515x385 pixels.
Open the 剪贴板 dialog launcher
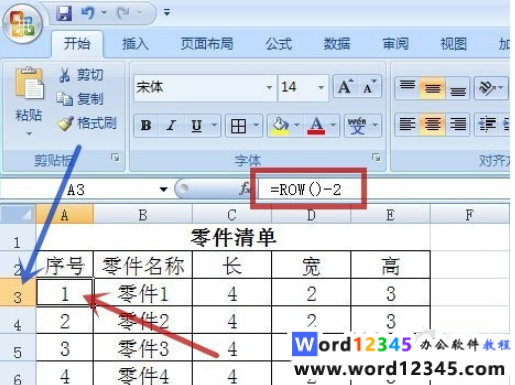coord(115,157)
